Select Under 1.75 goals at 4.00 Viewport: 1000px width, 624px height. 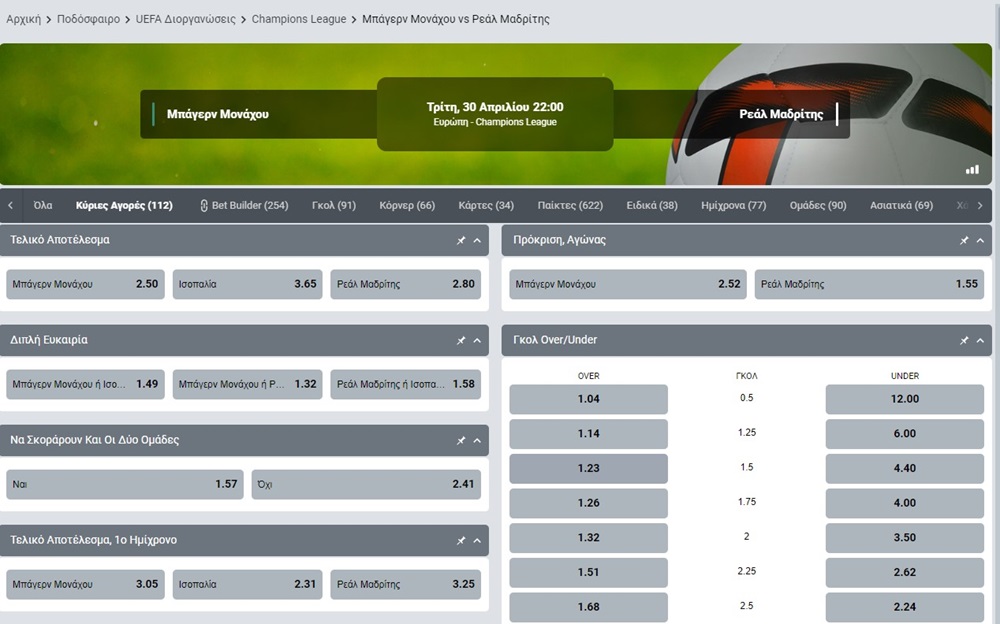coord(904,503)
